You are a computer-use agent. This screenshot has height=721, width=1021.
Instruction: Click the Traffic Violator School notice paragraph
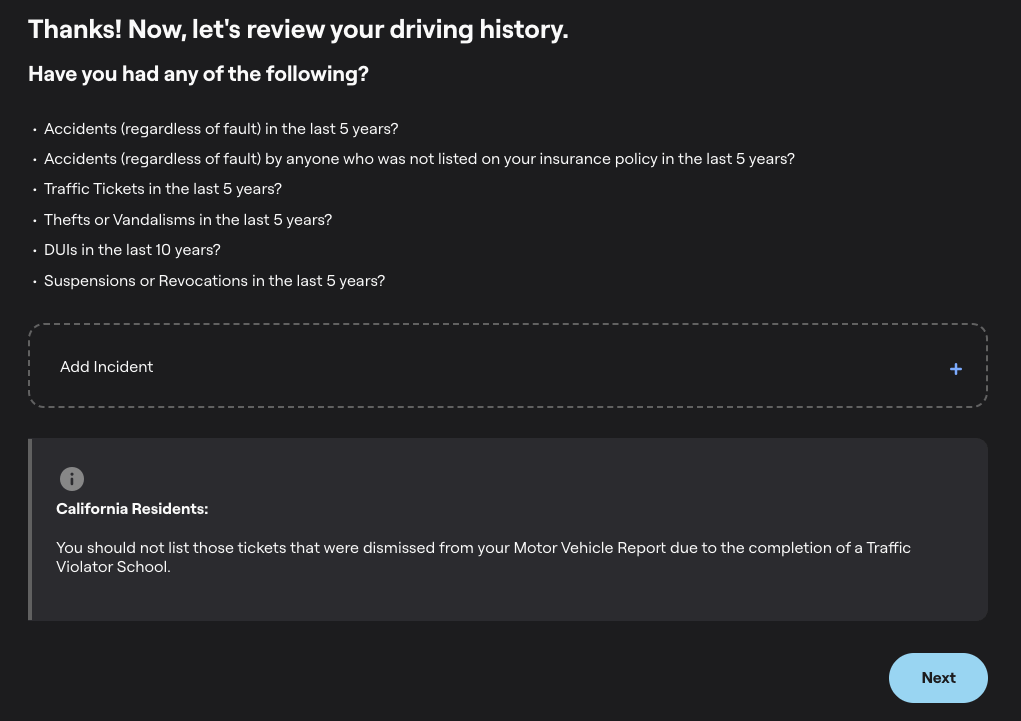[483, 557]
